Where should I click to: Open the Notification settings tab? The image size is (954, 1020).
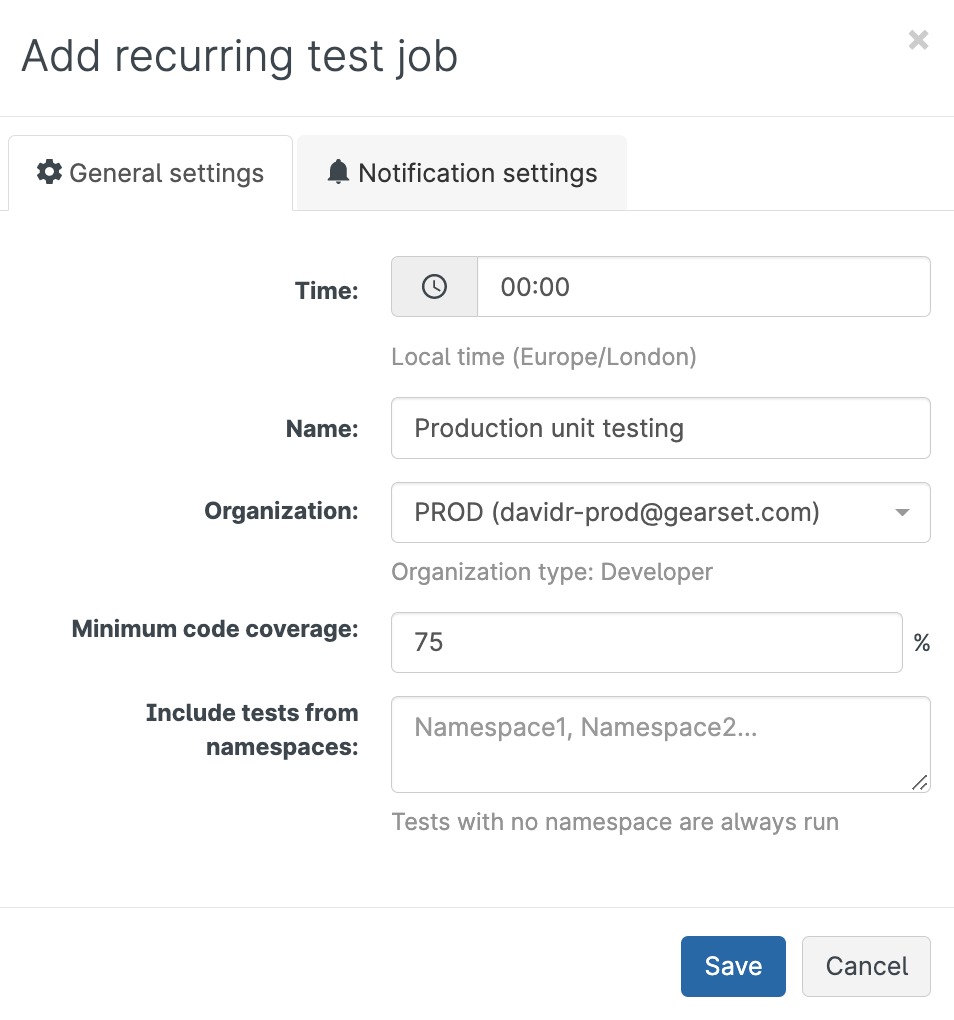(x=462, y=173)
